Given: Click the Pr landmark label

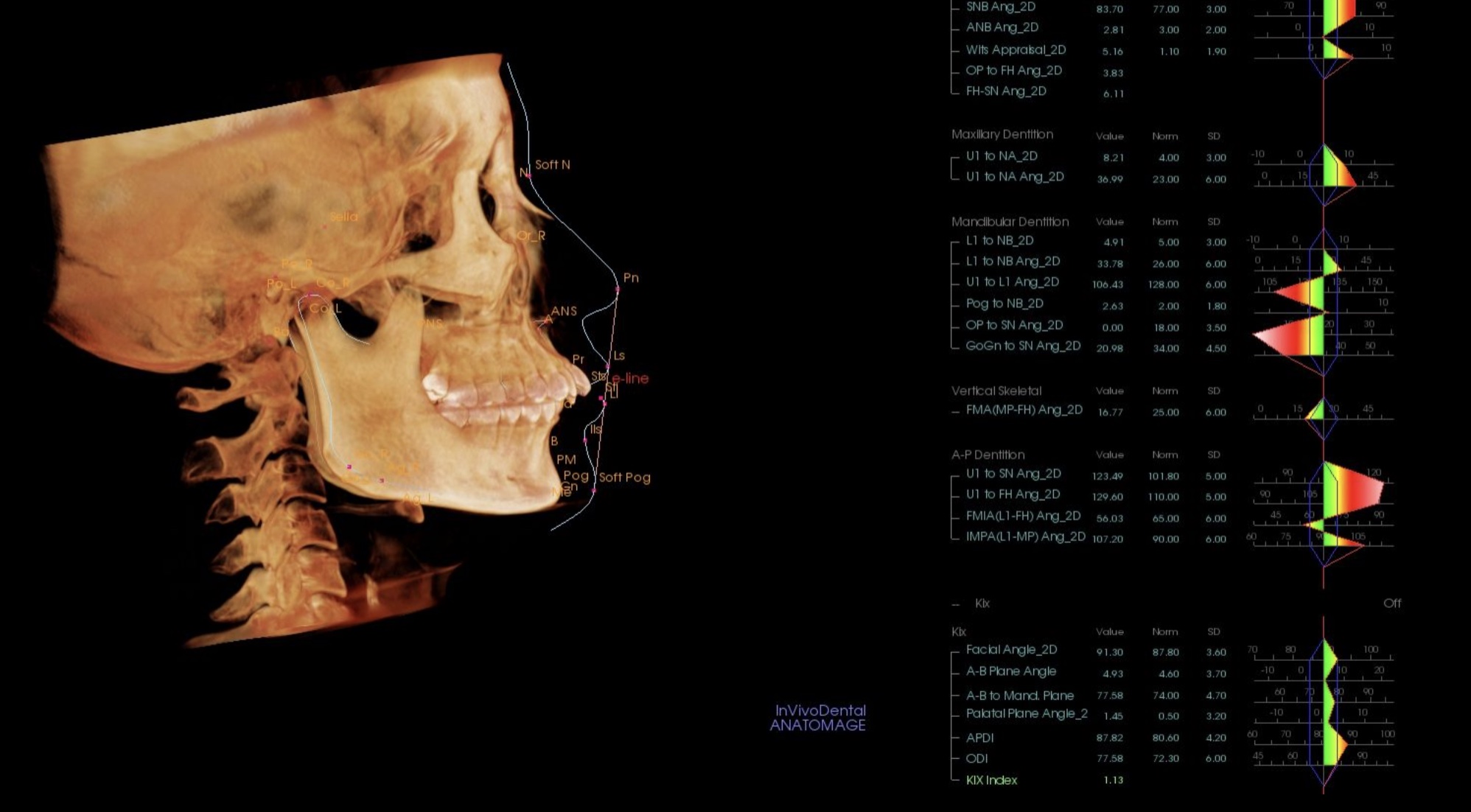Looking at the screenshot, I should (578, 360).
